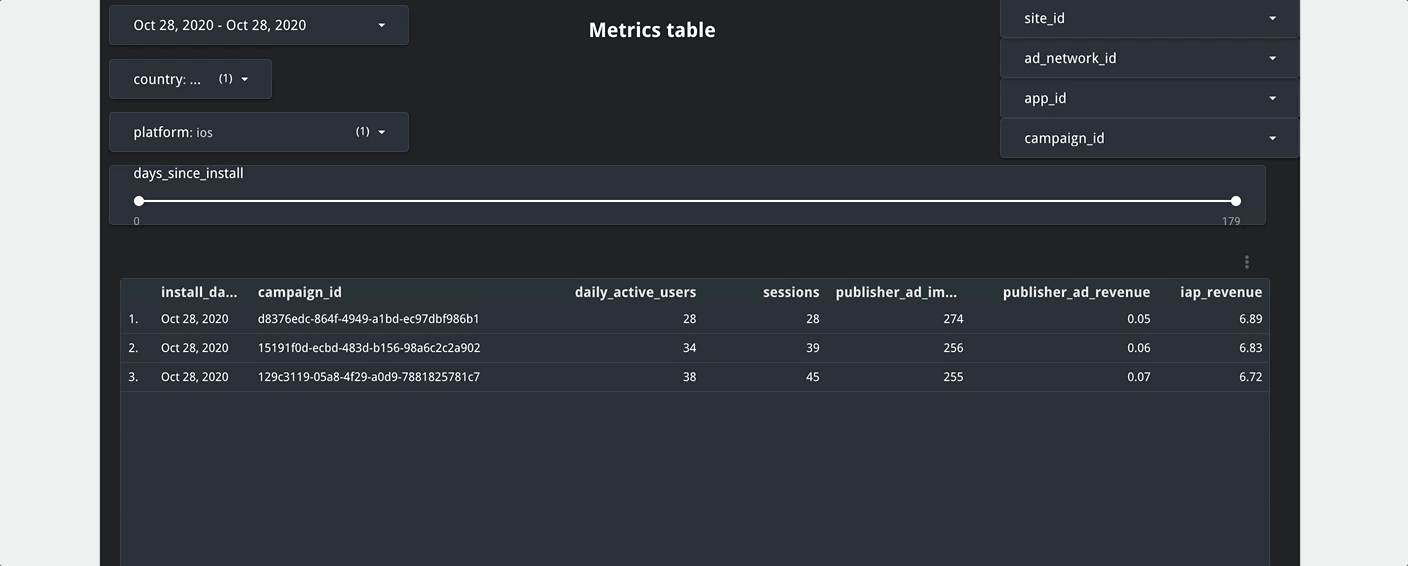1408x566 pixels.
Task: Click sessions value 45
Action: click(812, 377)
